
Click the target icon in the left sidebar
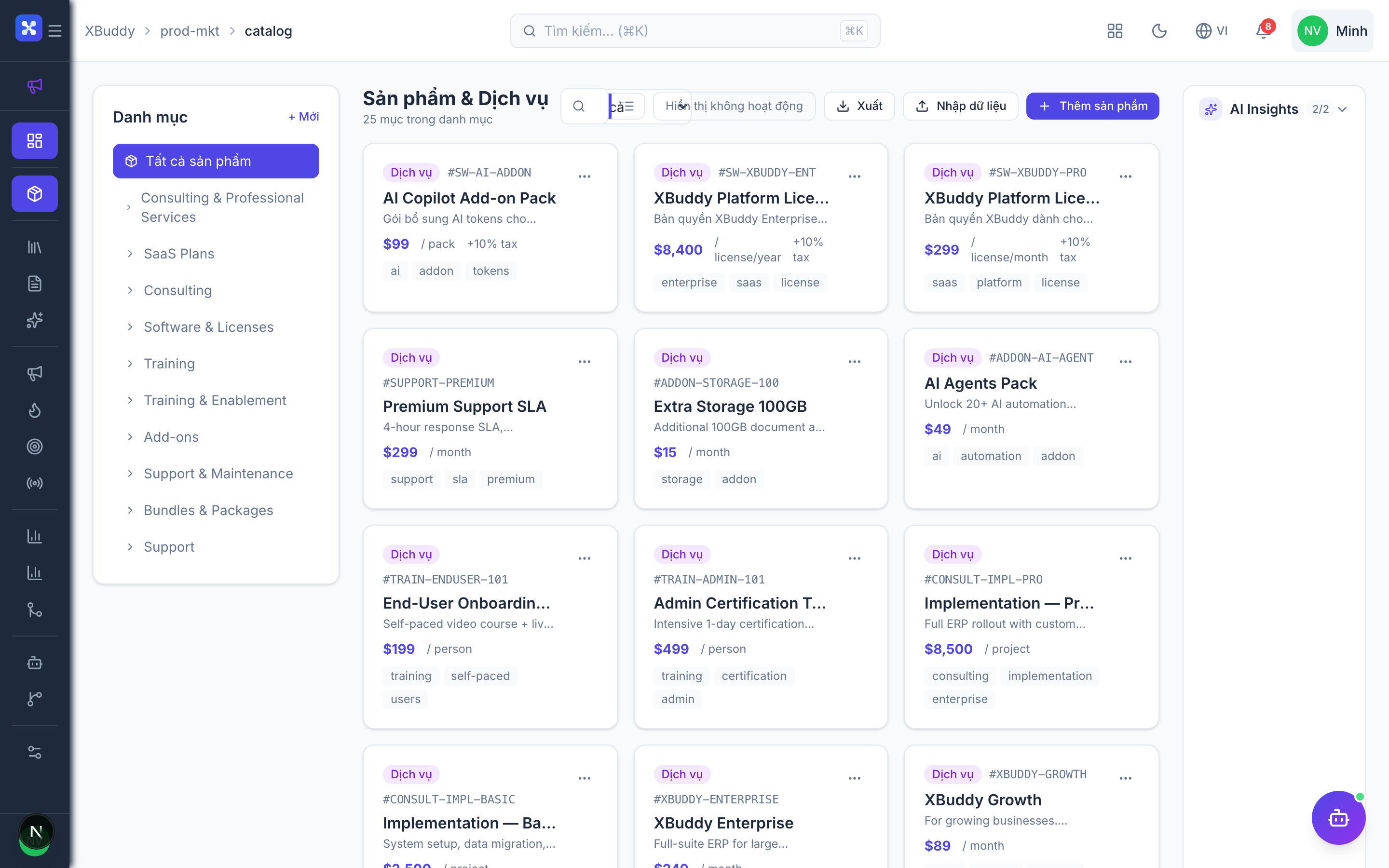pyautogui.click(x=34, y=447)
